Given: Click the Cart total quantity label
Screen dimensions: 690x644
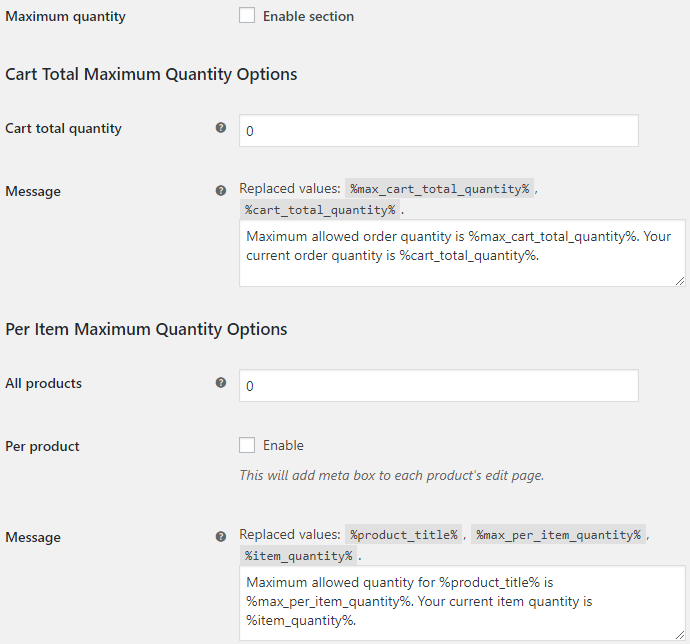Looking at the screenshot, I should (63, 129).
